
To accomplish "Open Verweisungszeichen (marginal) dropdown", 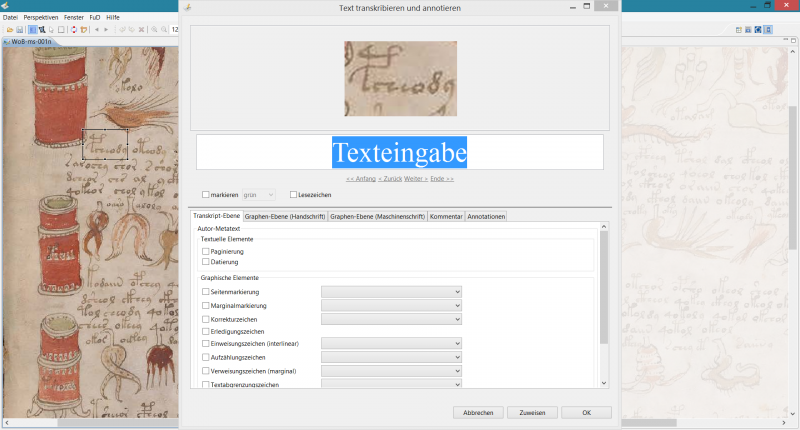I will [x=391, y=371].
